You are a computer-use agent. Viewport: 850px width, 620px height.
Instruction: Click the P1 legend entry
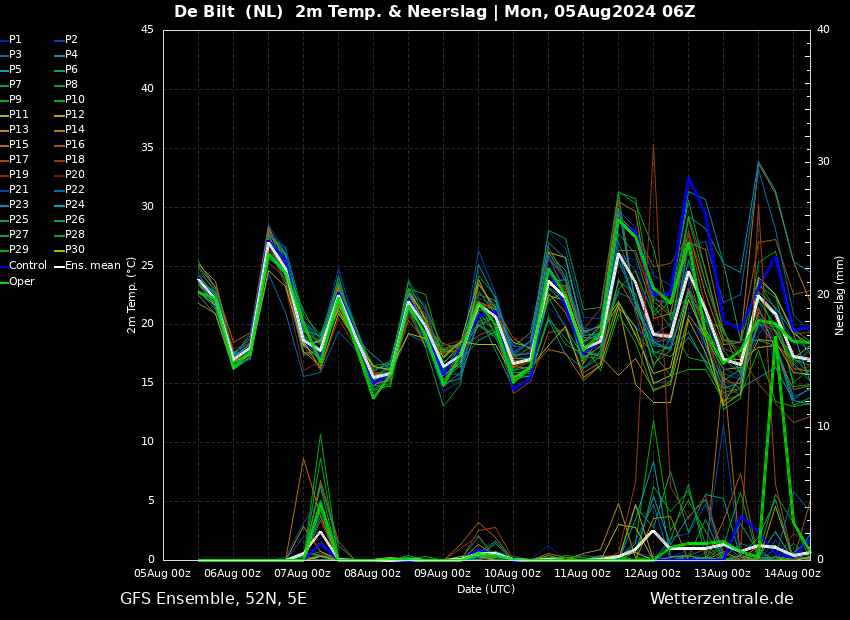click(15, 40)
